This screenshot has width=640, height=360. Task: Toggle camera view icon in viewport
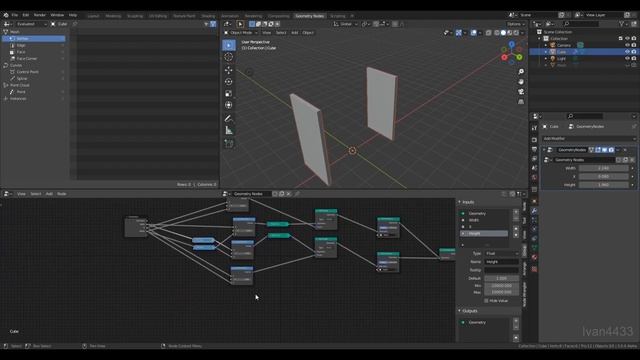(x=521, y=91)
